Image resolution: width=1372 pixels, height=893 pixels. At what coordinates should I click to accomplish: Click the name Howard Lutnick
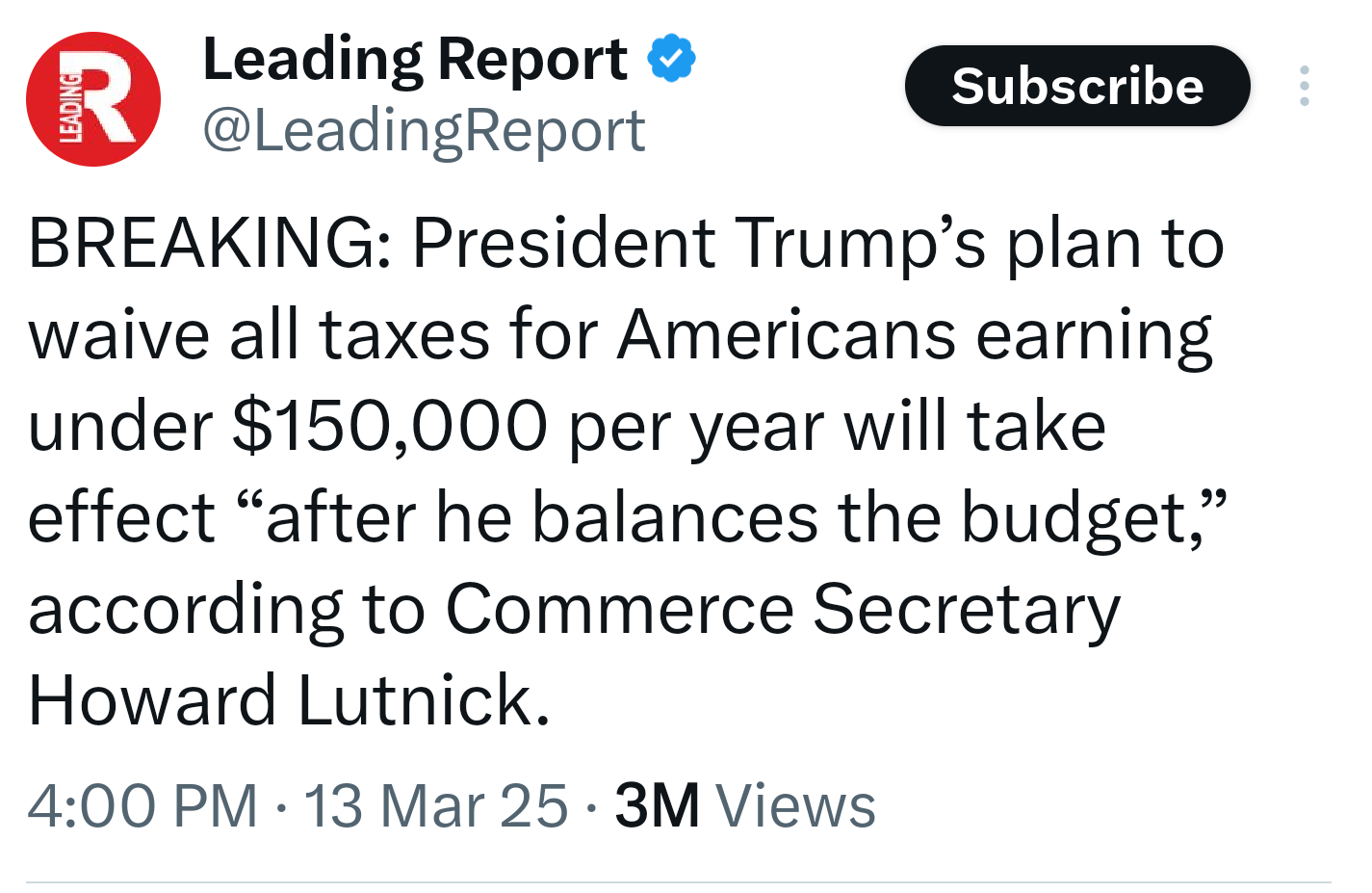[289, 700]
